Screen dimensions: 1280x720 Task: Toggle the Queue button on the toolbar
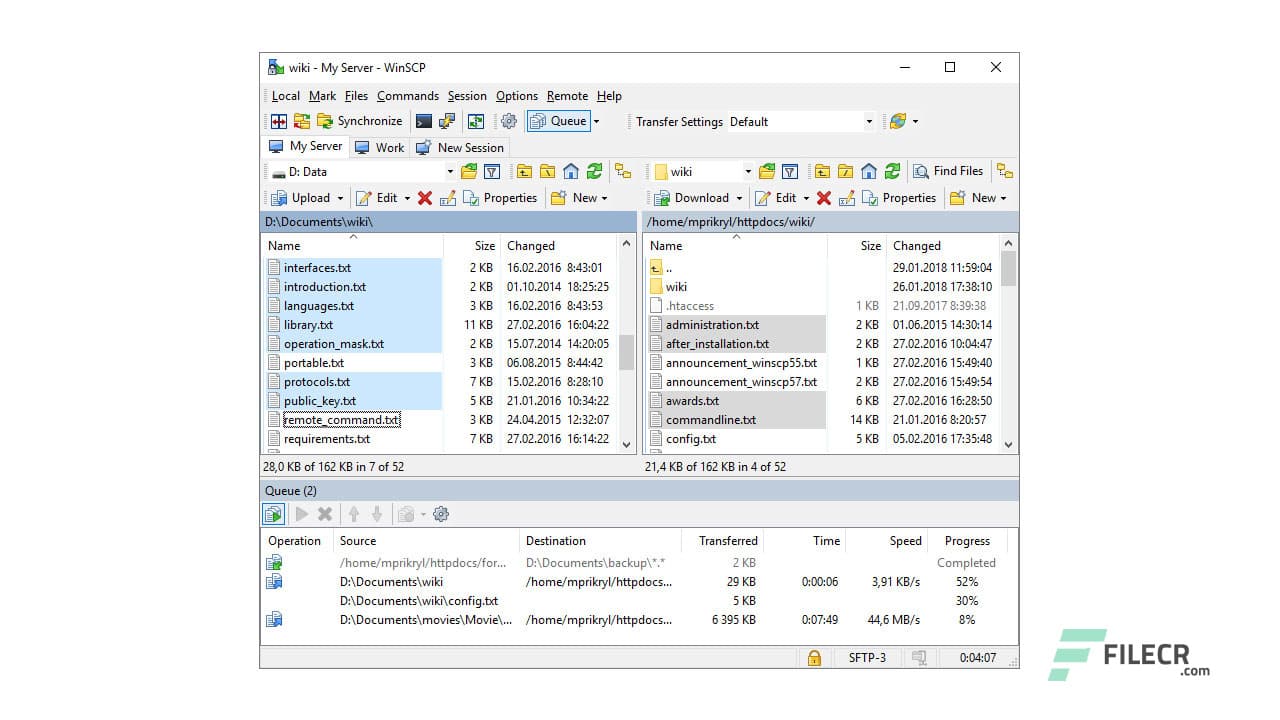(x=558, y=121)
